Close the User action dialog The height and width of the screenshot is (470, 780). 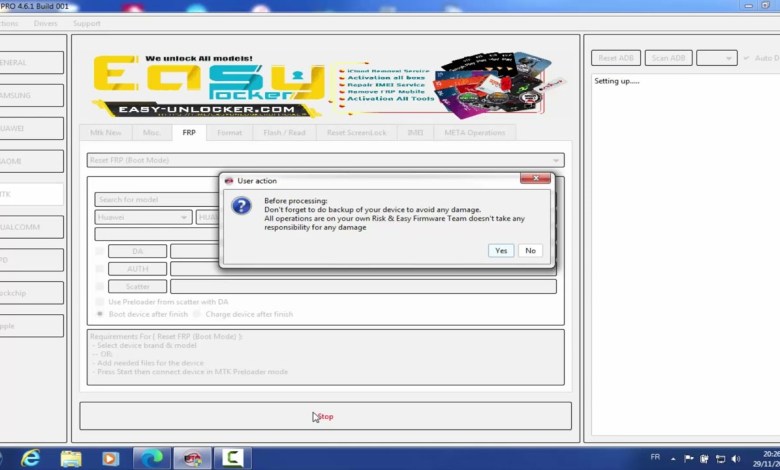[535, 178]
